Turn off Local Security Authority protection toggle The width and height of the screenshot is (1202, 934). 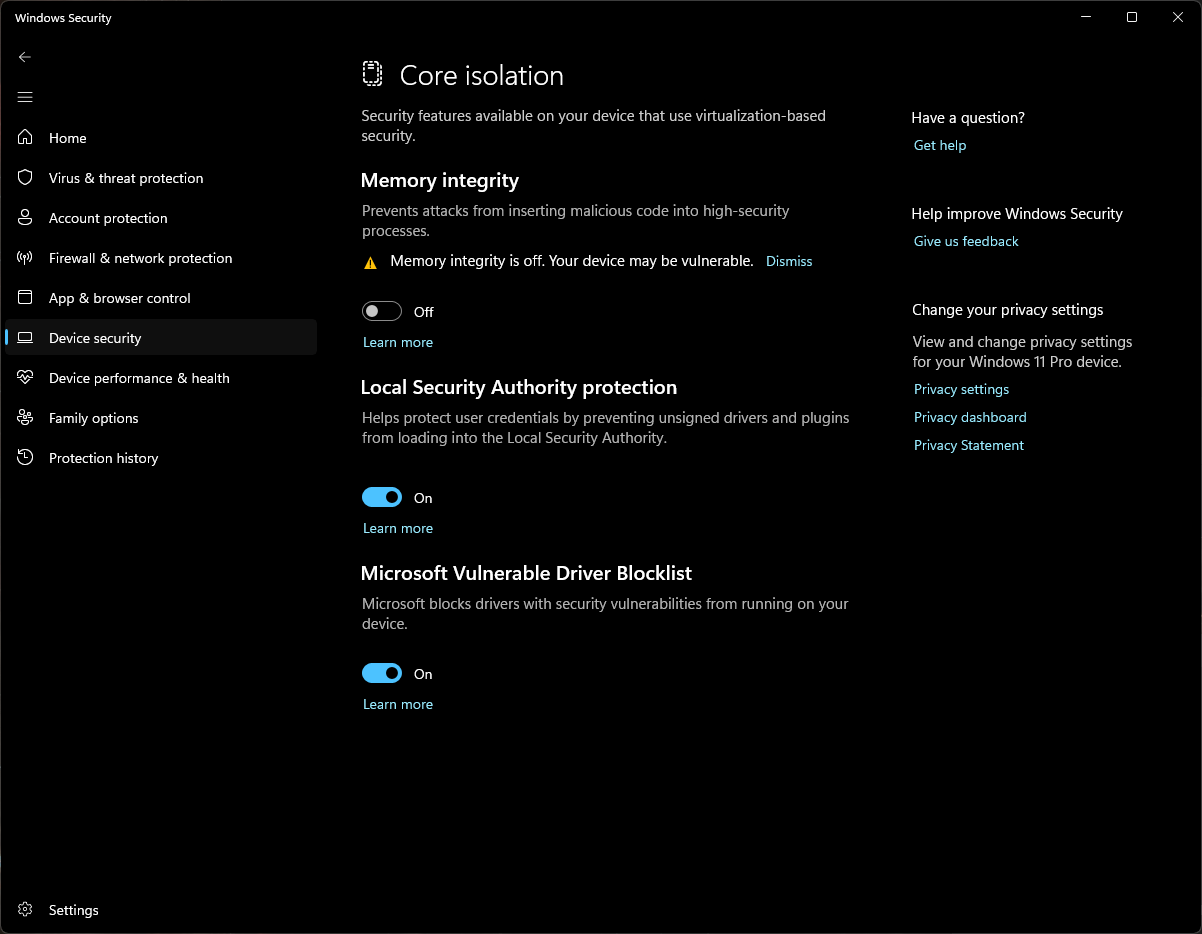click(382, 498)
